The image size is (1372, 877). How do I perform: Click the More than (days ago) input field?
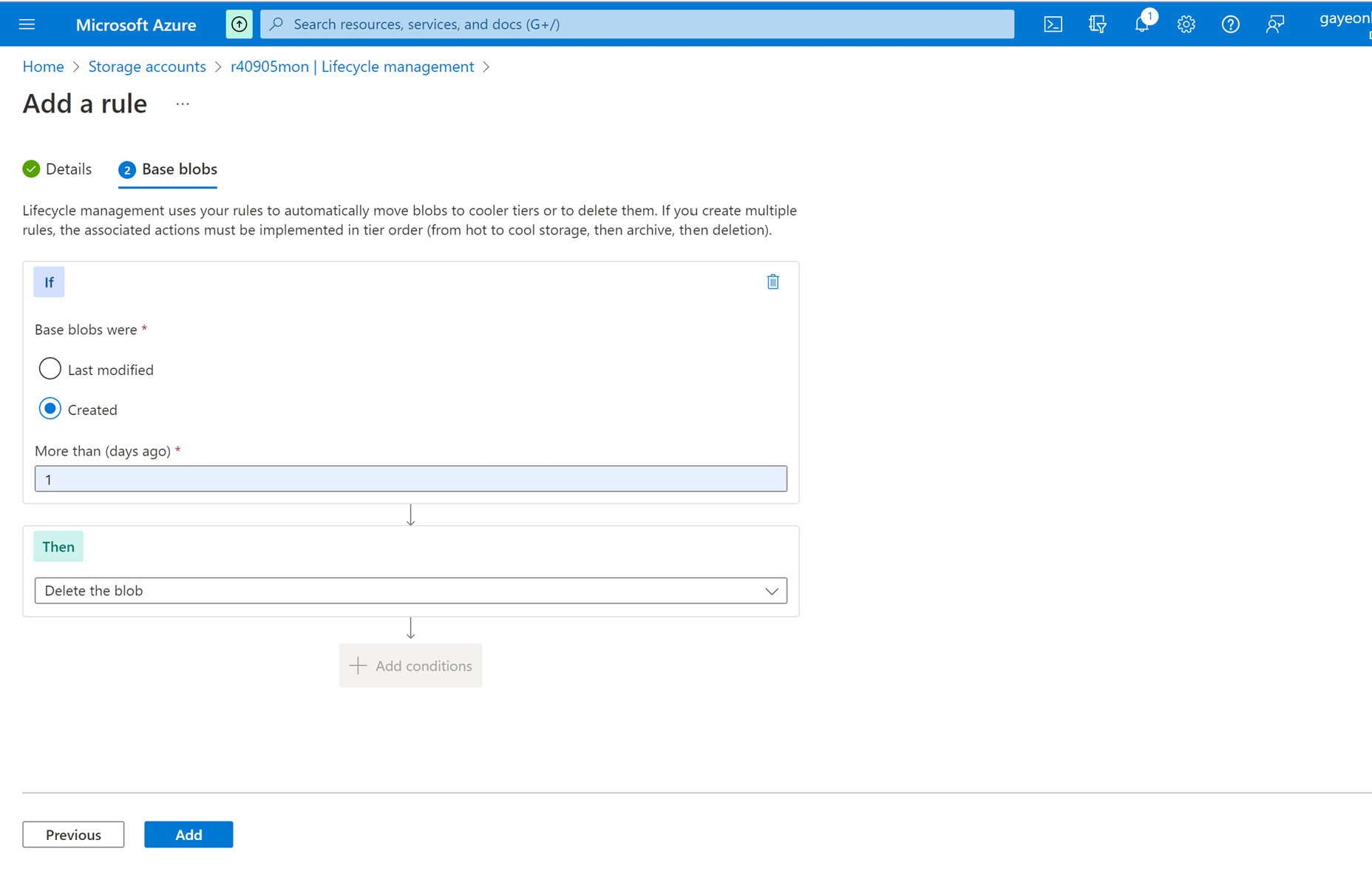coord(410,479)
